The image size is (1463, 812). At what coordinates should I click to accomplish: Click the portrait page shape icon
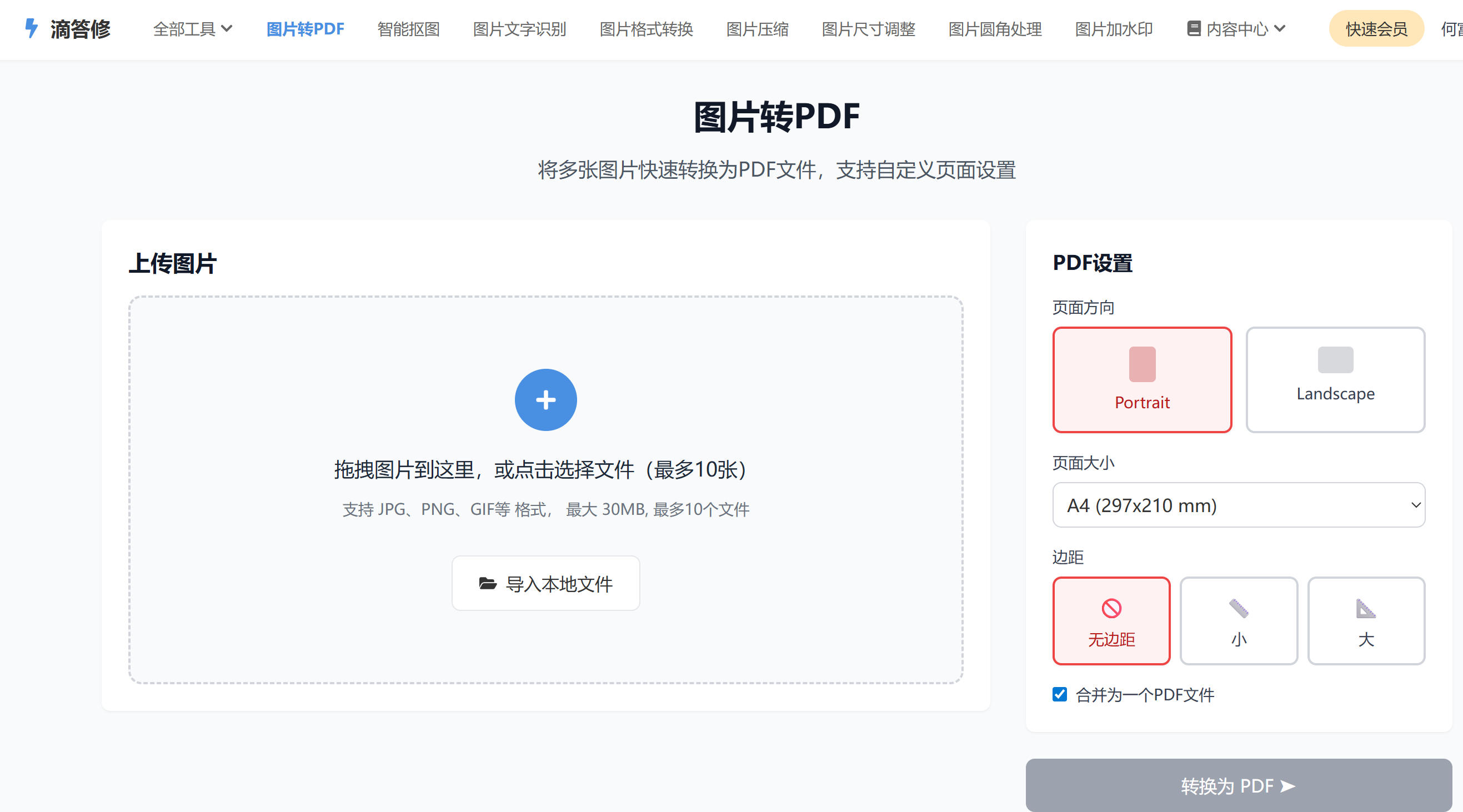tap(1142, 364)
